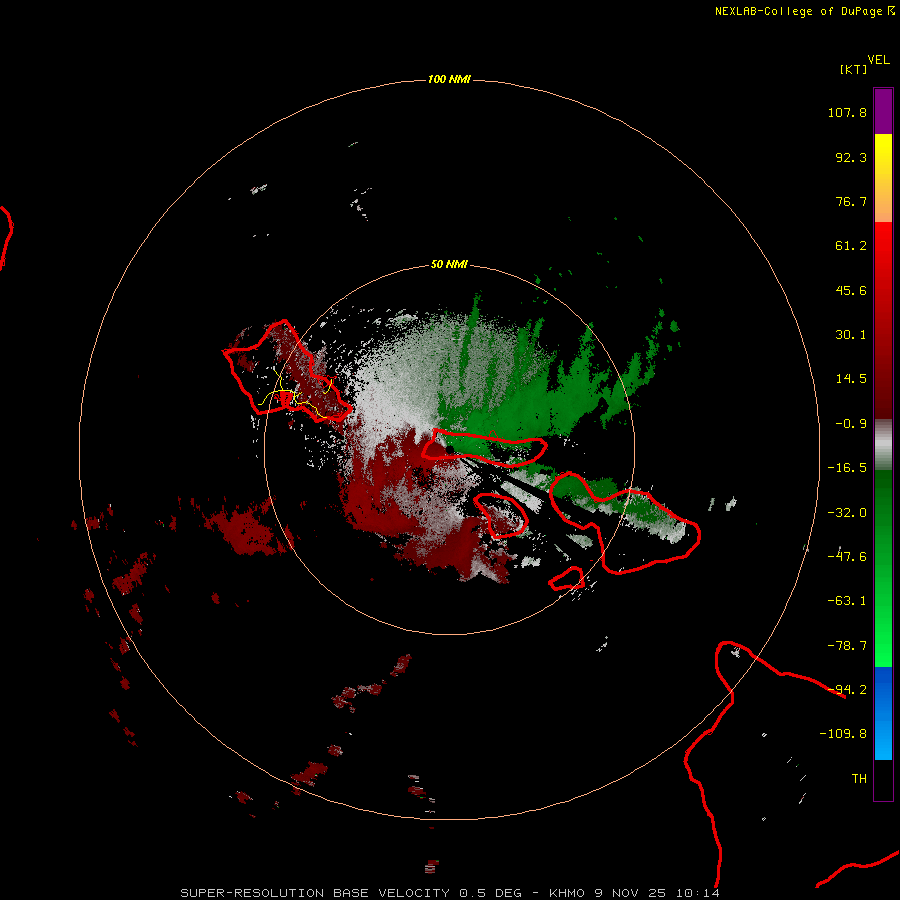Click the blue segment of the color bar
This screenshot has width=900, height=900.
click(883, 713)
